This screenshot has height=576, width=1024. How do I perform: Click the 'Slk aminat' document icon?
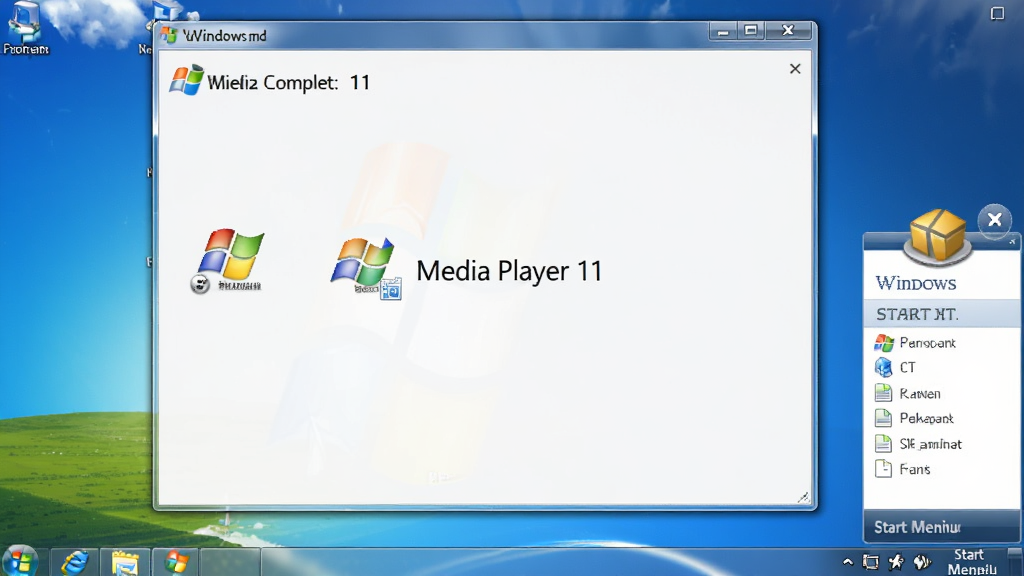click(883, 443)
